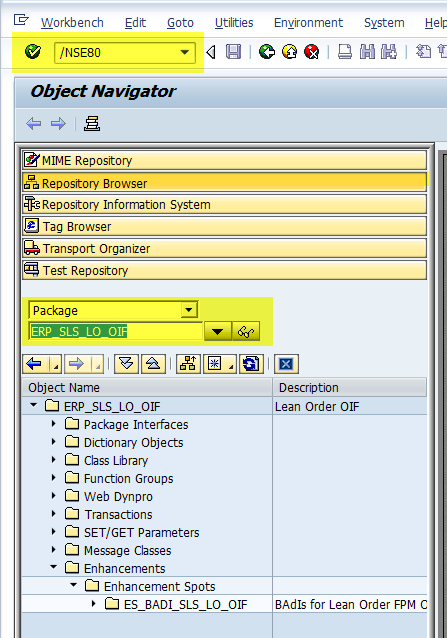Screen dimensions: 447x638
Task: Open the command field dropdown arrow
Action: [x=185, y=52]
